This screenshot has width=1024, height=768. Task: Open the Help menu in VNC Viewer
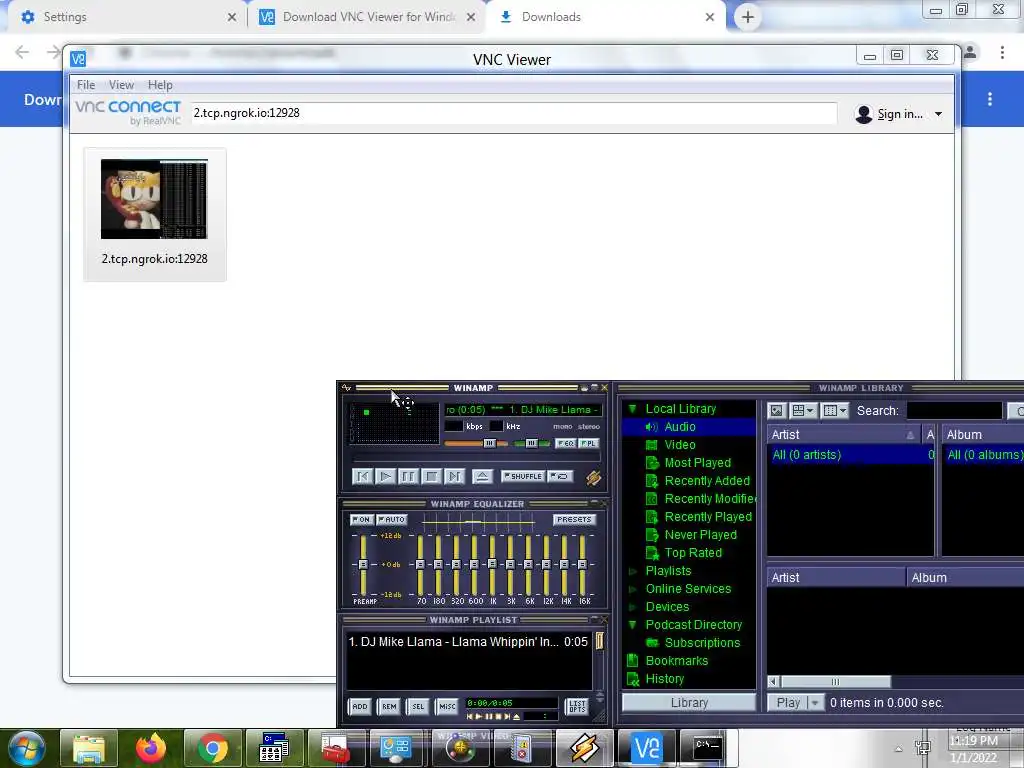160,85
